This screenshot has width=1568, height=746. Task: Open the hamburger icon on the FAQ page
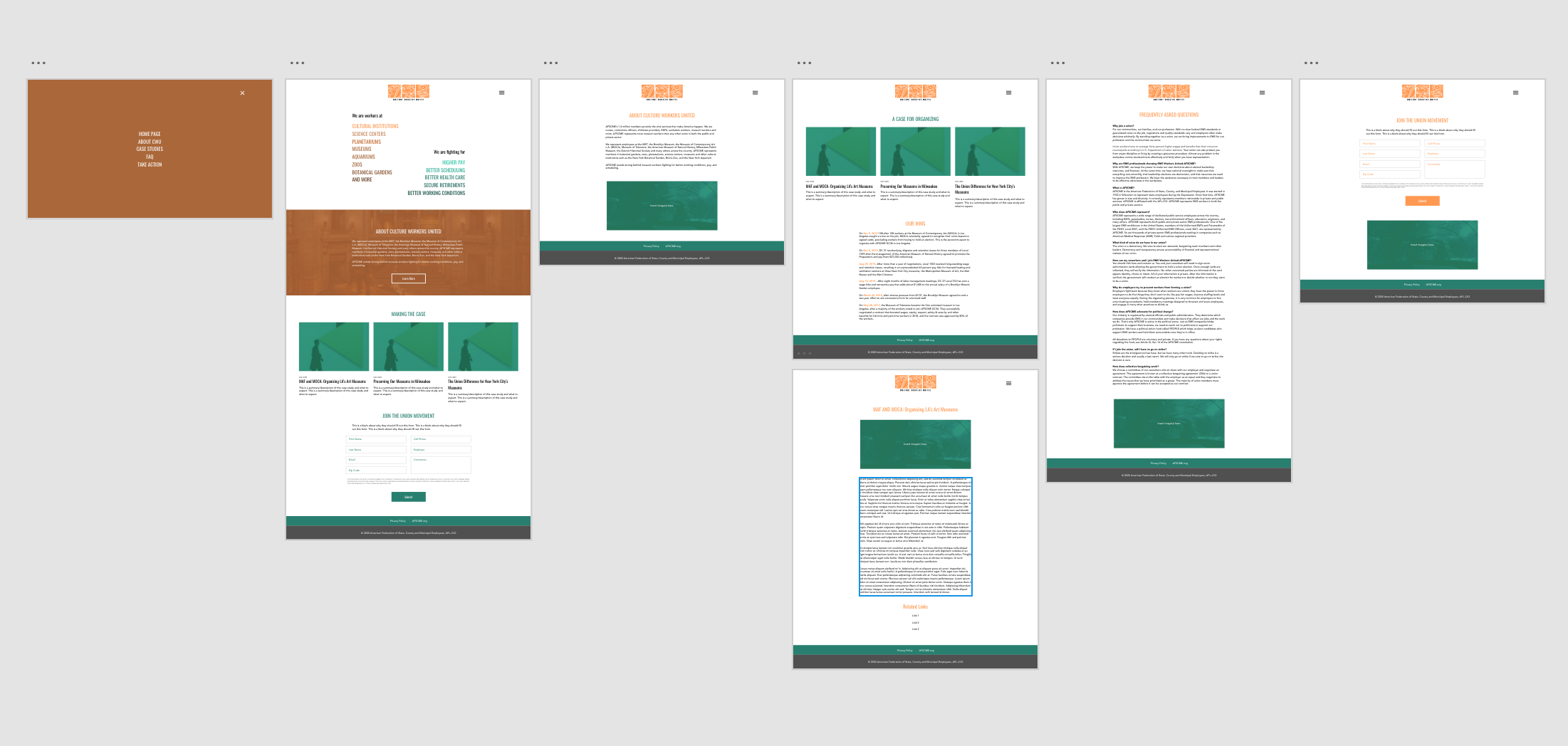1264,93
